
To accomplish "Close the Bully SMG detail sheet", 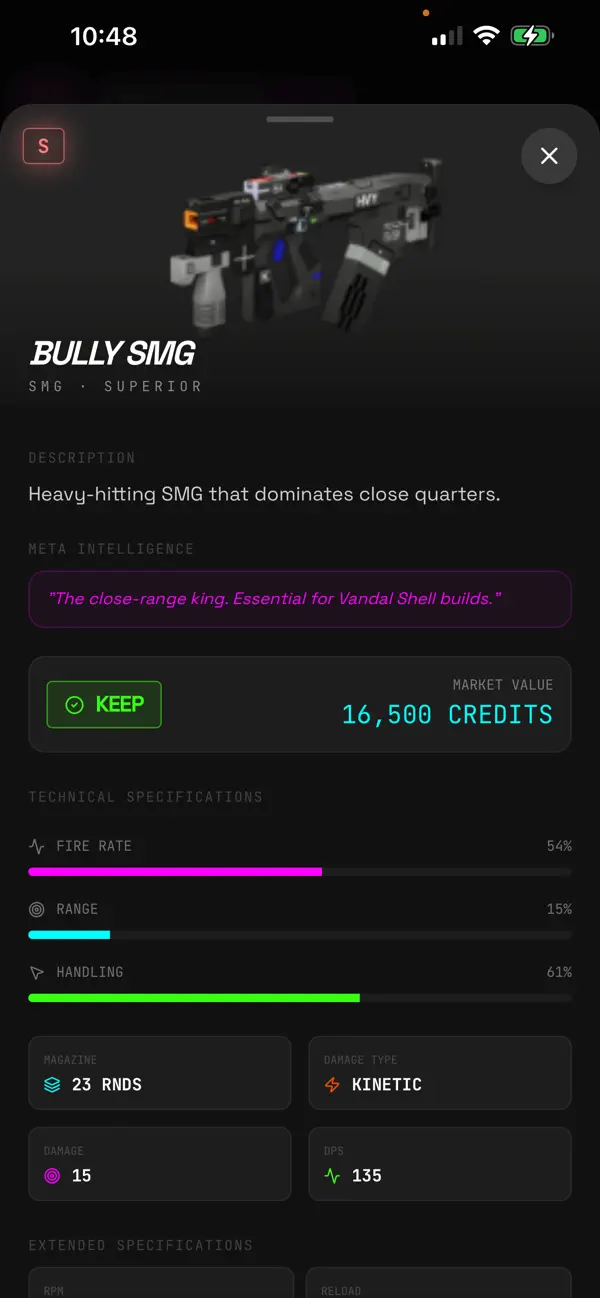I will 549,155.
